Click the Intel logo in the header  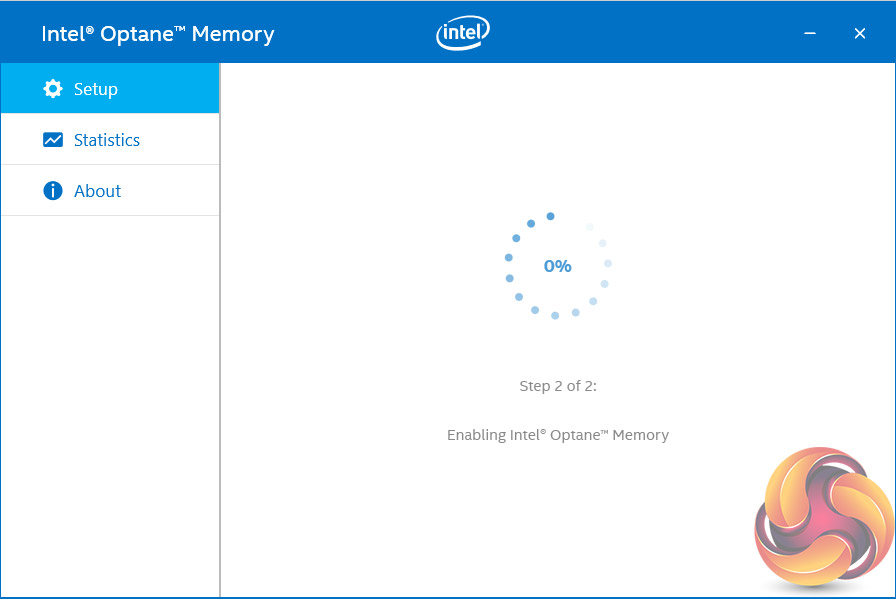[463, 33]
